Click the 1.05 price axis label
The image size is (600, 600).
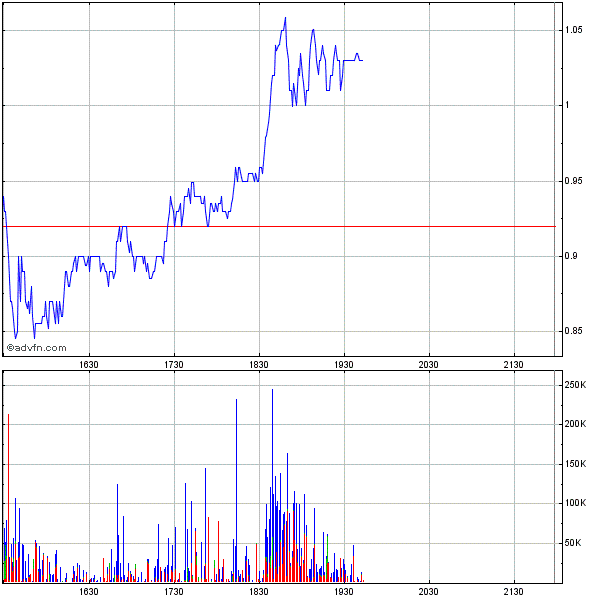573,30
